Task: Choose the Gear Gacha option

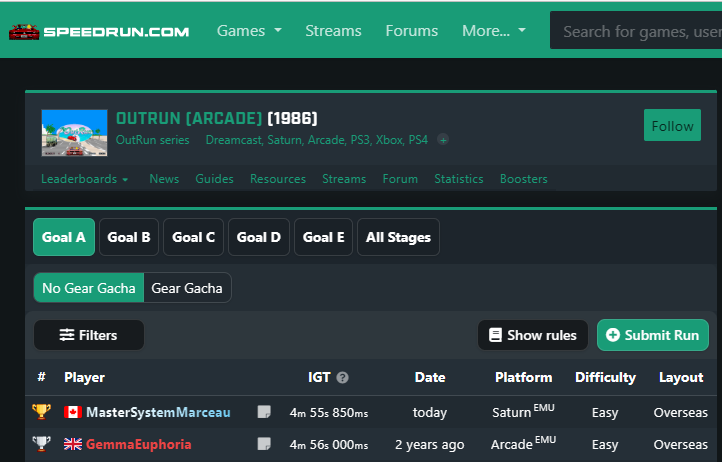Action: point(187,288)
